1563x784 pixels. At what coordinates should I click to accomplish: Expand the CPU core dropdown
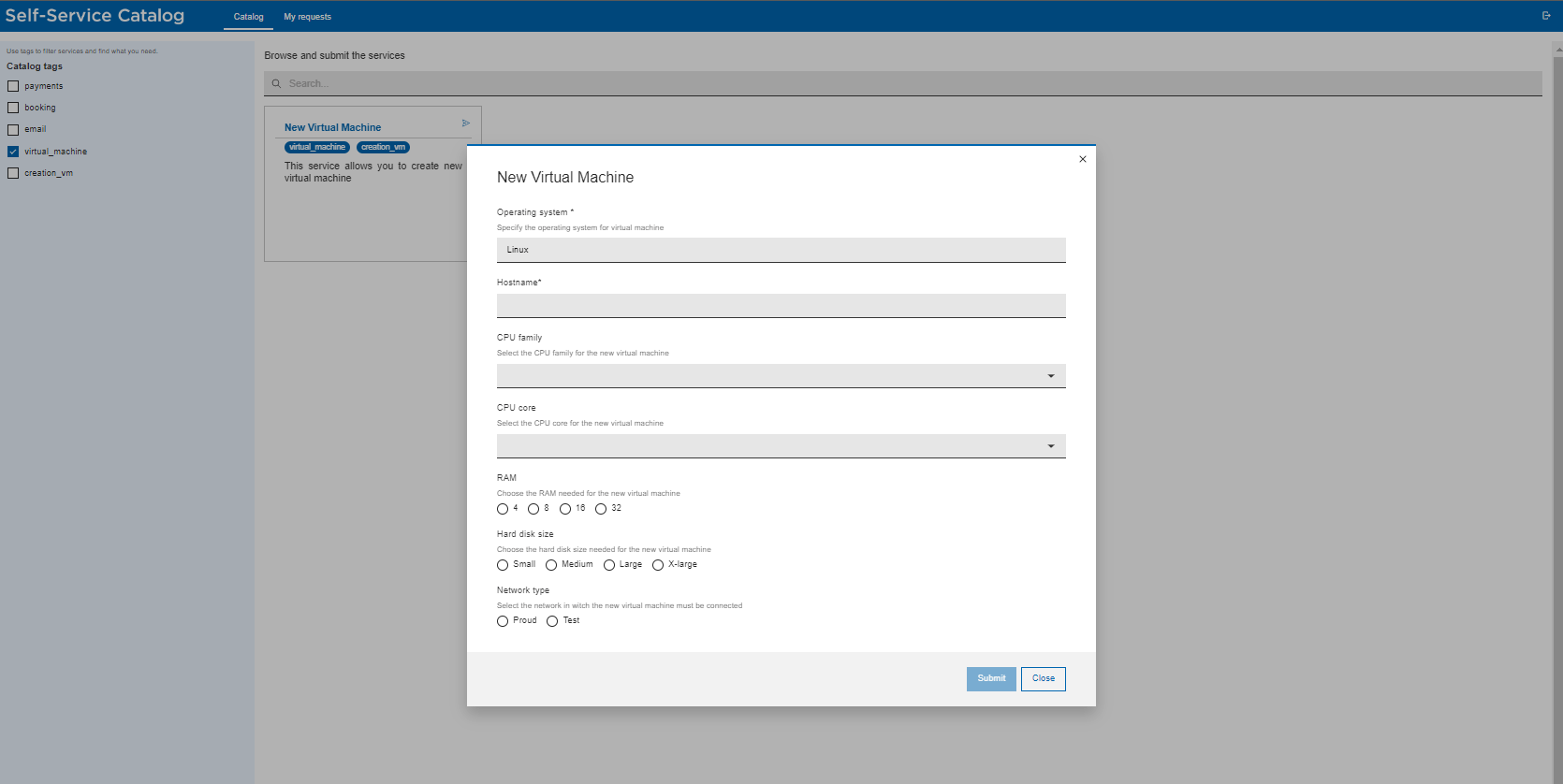click(781, 446)
